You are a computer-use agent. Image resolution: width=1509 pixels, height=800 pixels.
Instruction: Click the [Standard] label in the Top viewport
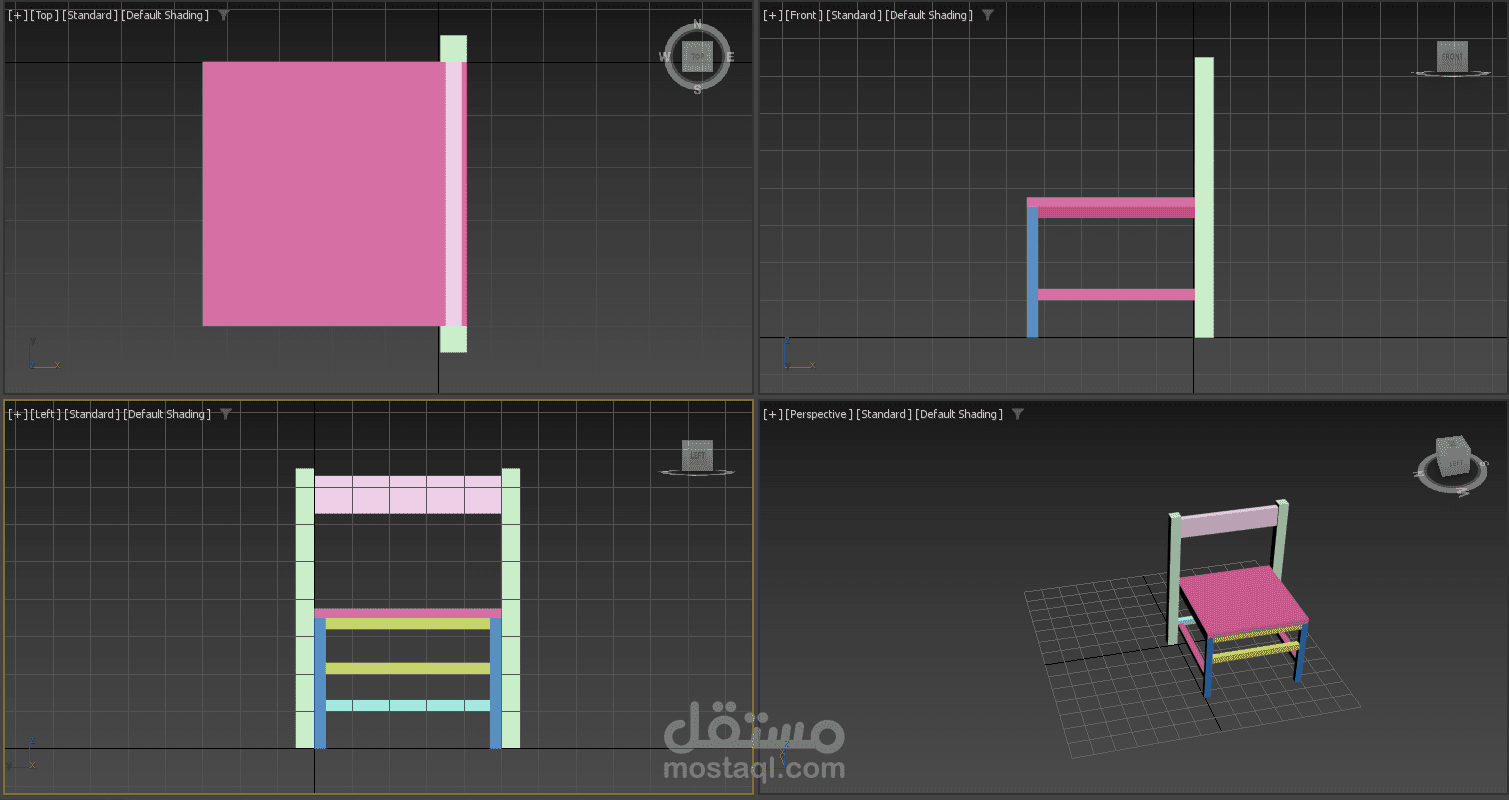click(x=91, y=15)
